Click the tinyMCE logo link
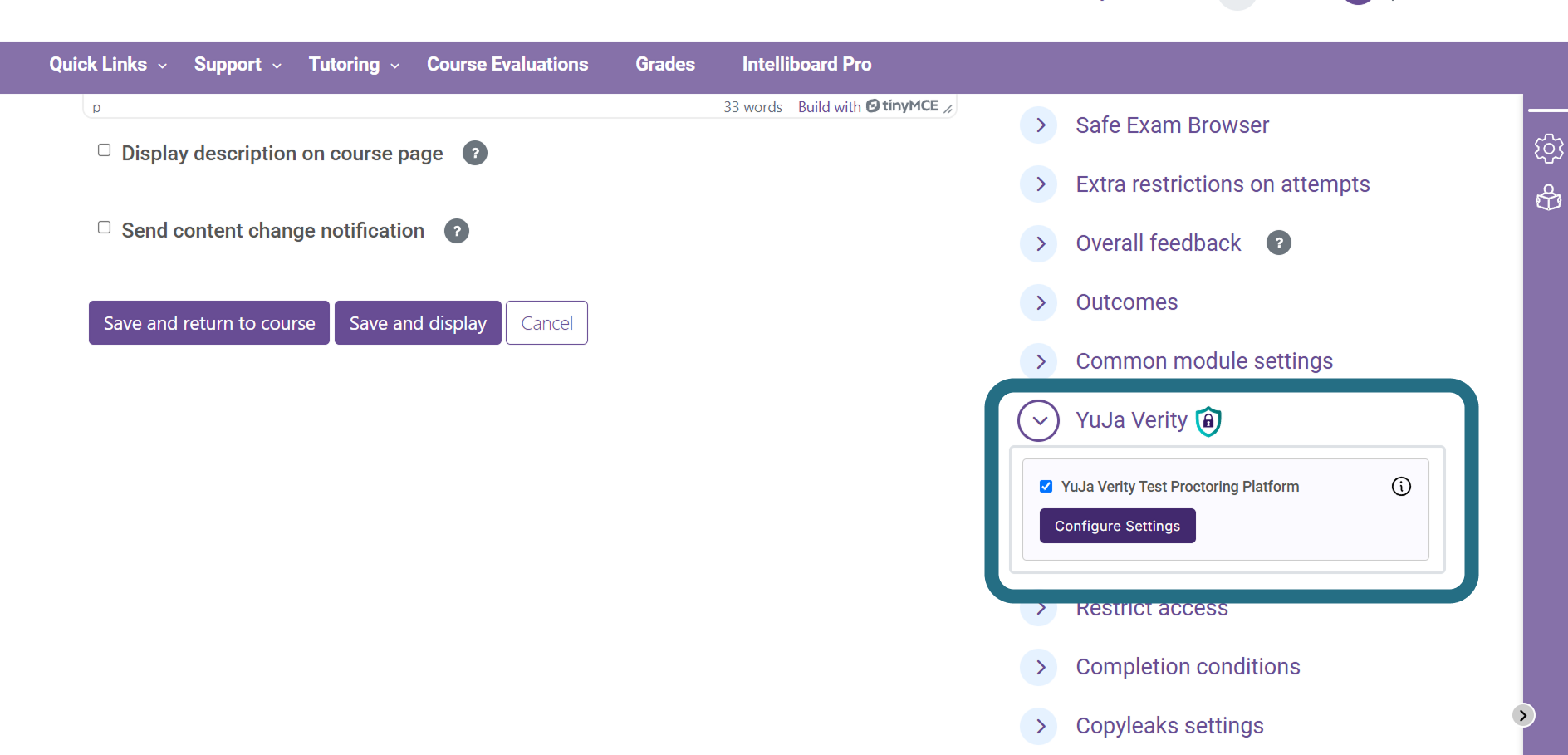Screen dimensions: 1568x755 [x=902, y=105]
